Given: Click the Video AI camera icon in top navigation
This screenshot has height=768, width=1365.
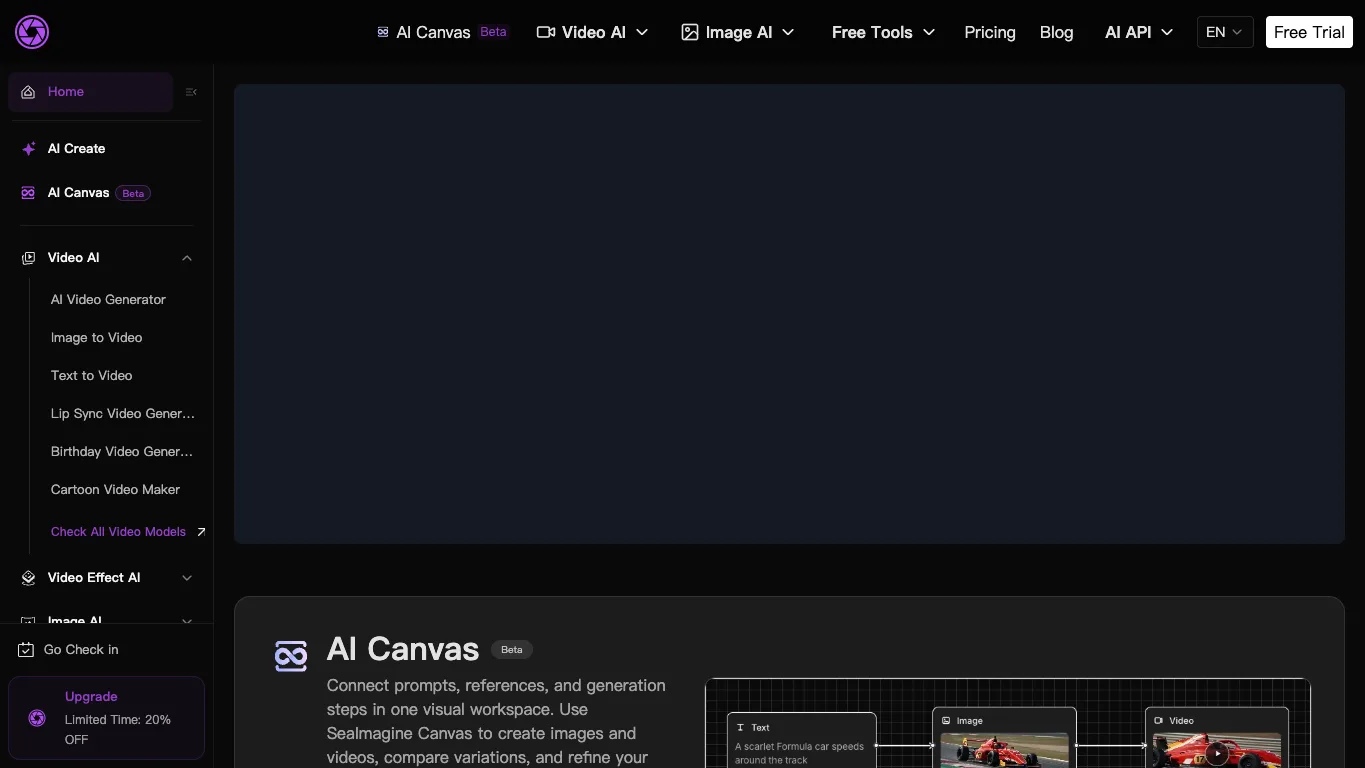Looking at the screenshot, I should pyautogui.click(x=546, y=32).
